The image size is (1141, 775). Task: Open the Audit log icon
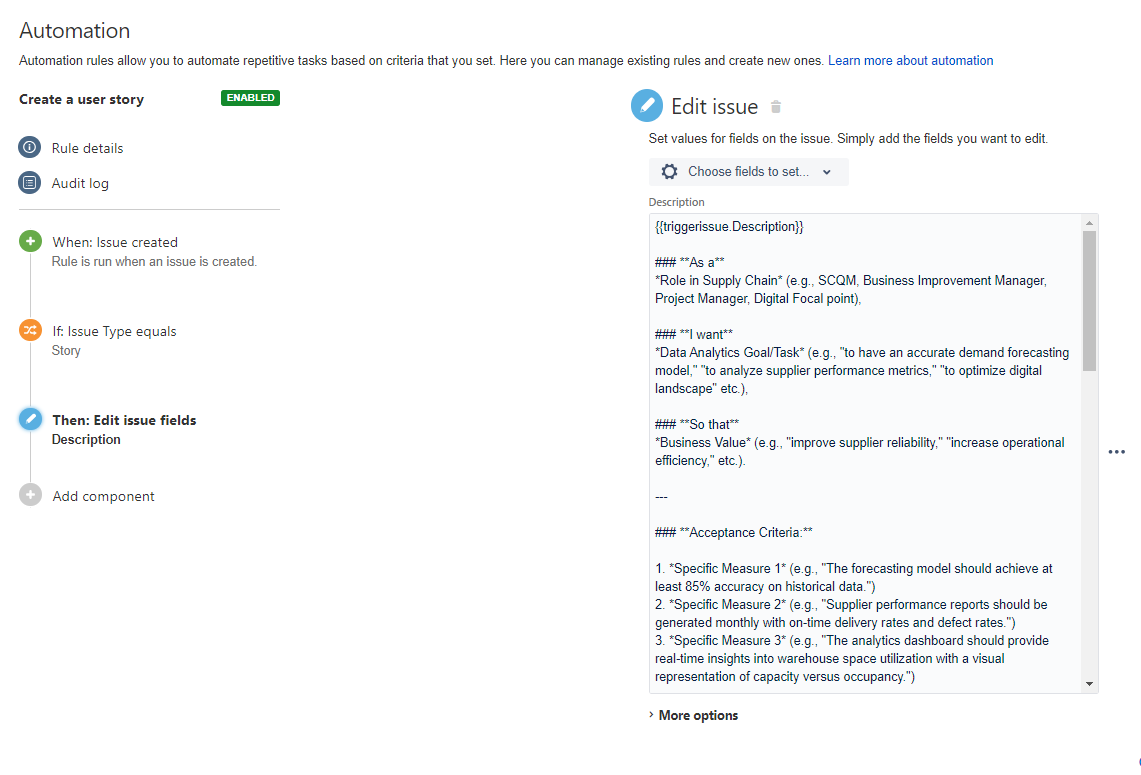point(30,183)
